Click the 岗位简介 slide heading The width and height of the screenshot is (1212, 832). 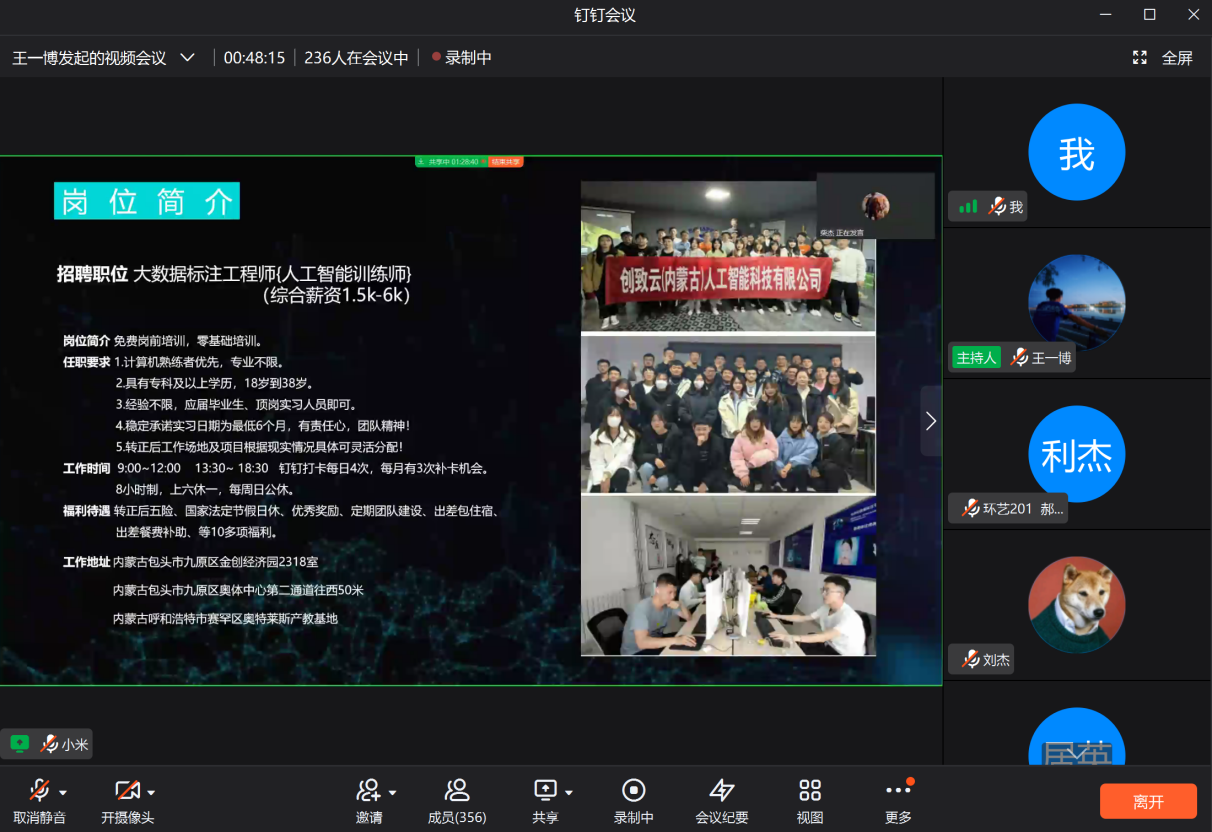(x=147, y=201)
